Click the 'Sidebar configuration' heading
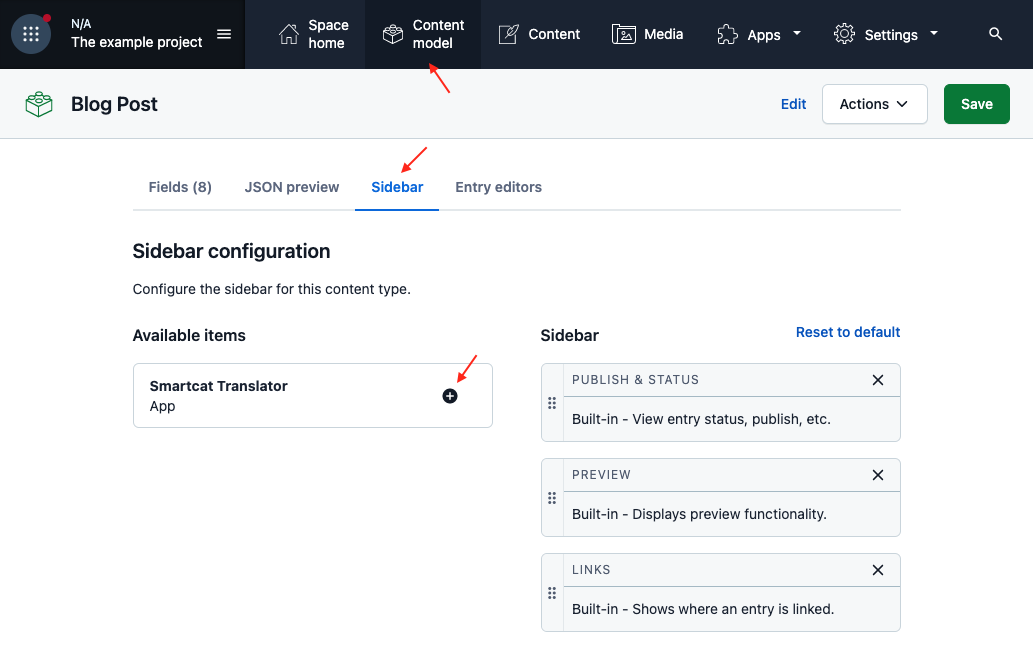The image size is (1033, 646). click(x=231, y=251)
